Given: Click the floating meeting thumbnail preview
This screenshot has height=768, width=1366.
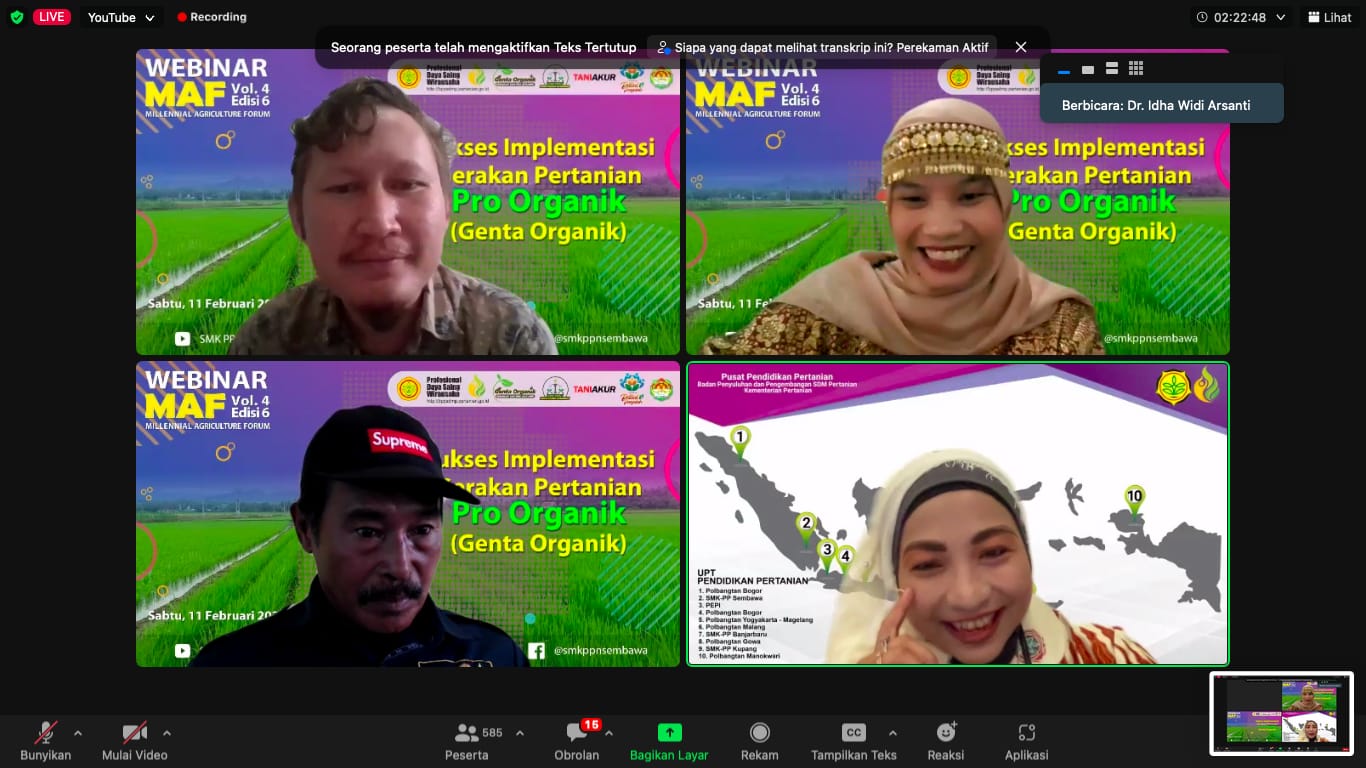Looking at the screenshot, I should [1281, 712].
